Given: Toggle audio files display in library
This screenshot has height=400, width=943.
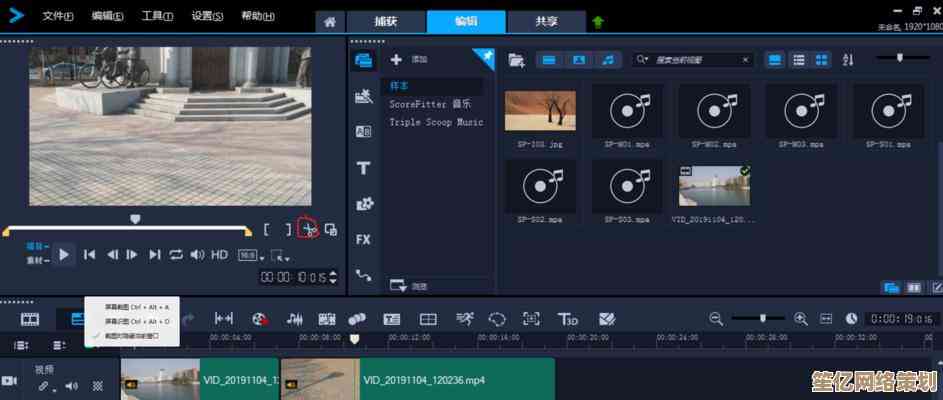Looking at the screenshot, I should 607,60.
